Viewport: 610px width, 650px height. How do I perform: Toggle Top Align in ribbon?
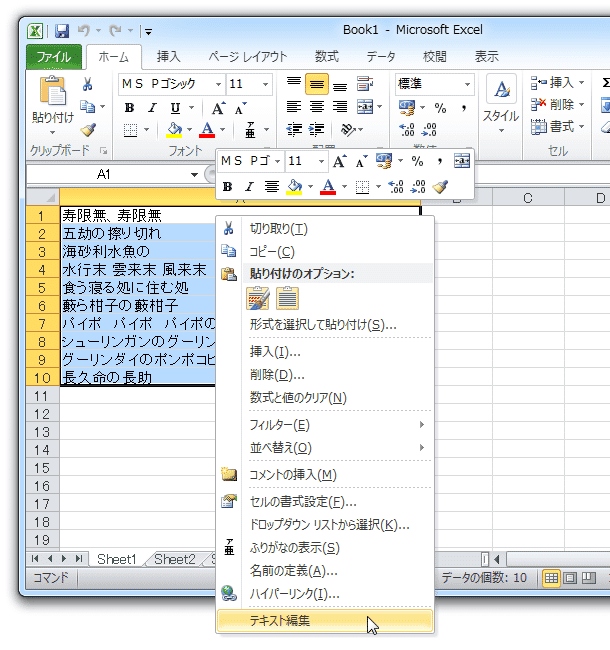[x=294, y=83]
